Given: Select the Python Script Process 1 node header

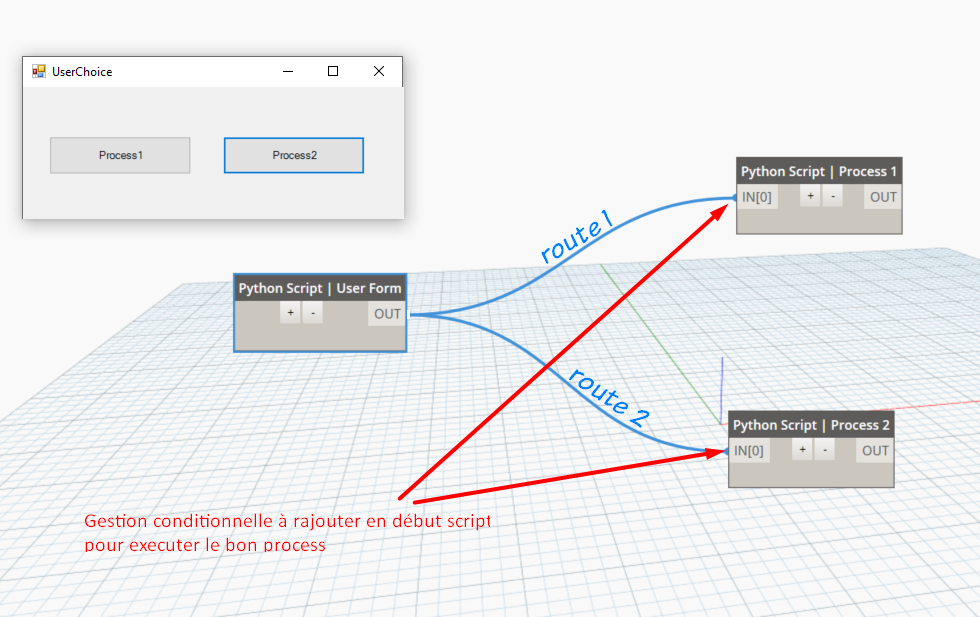Looking at the screenshot, I should coord(818,171).
